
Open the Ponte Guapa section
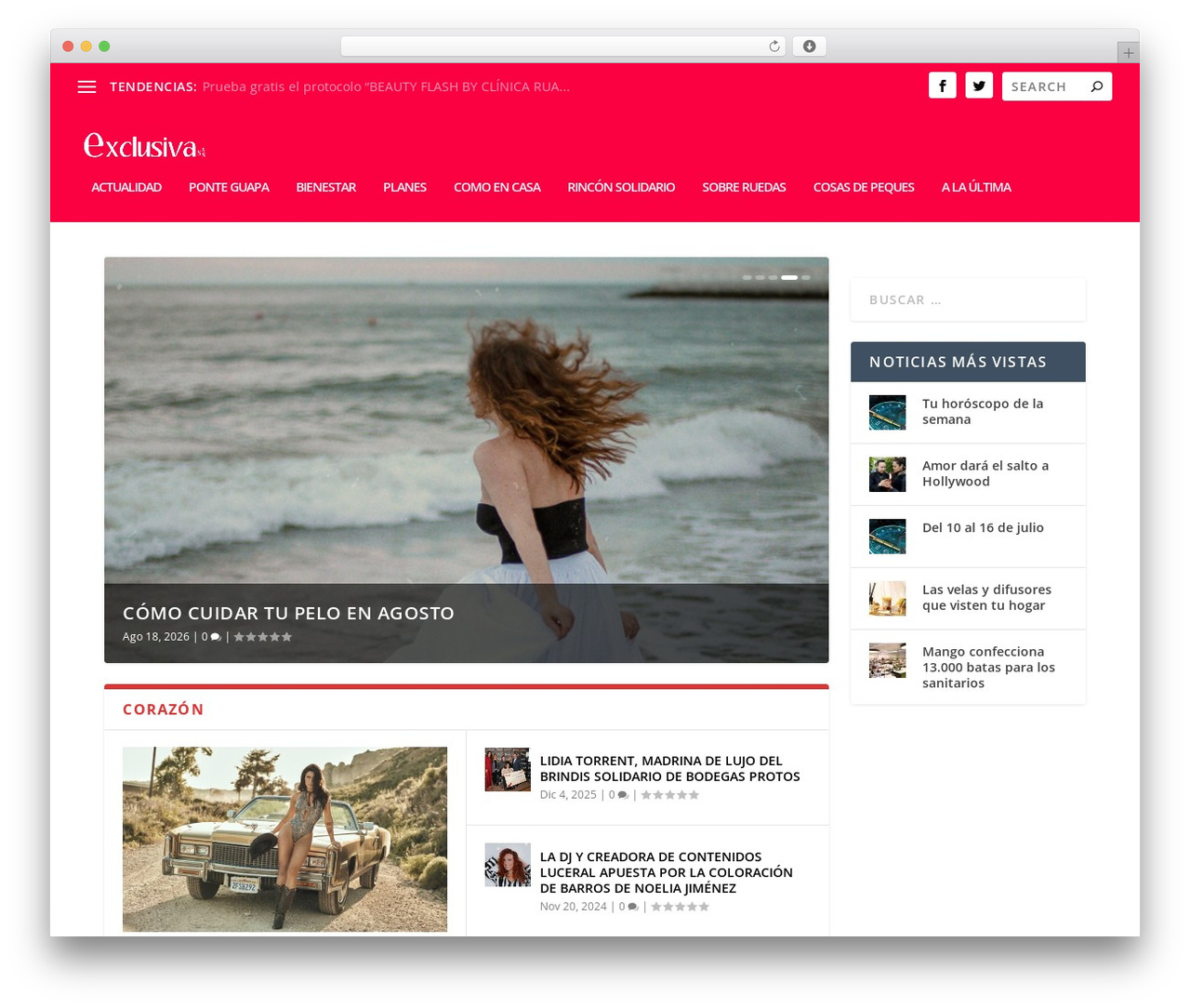pyautogui.click(x=229, y=187)
